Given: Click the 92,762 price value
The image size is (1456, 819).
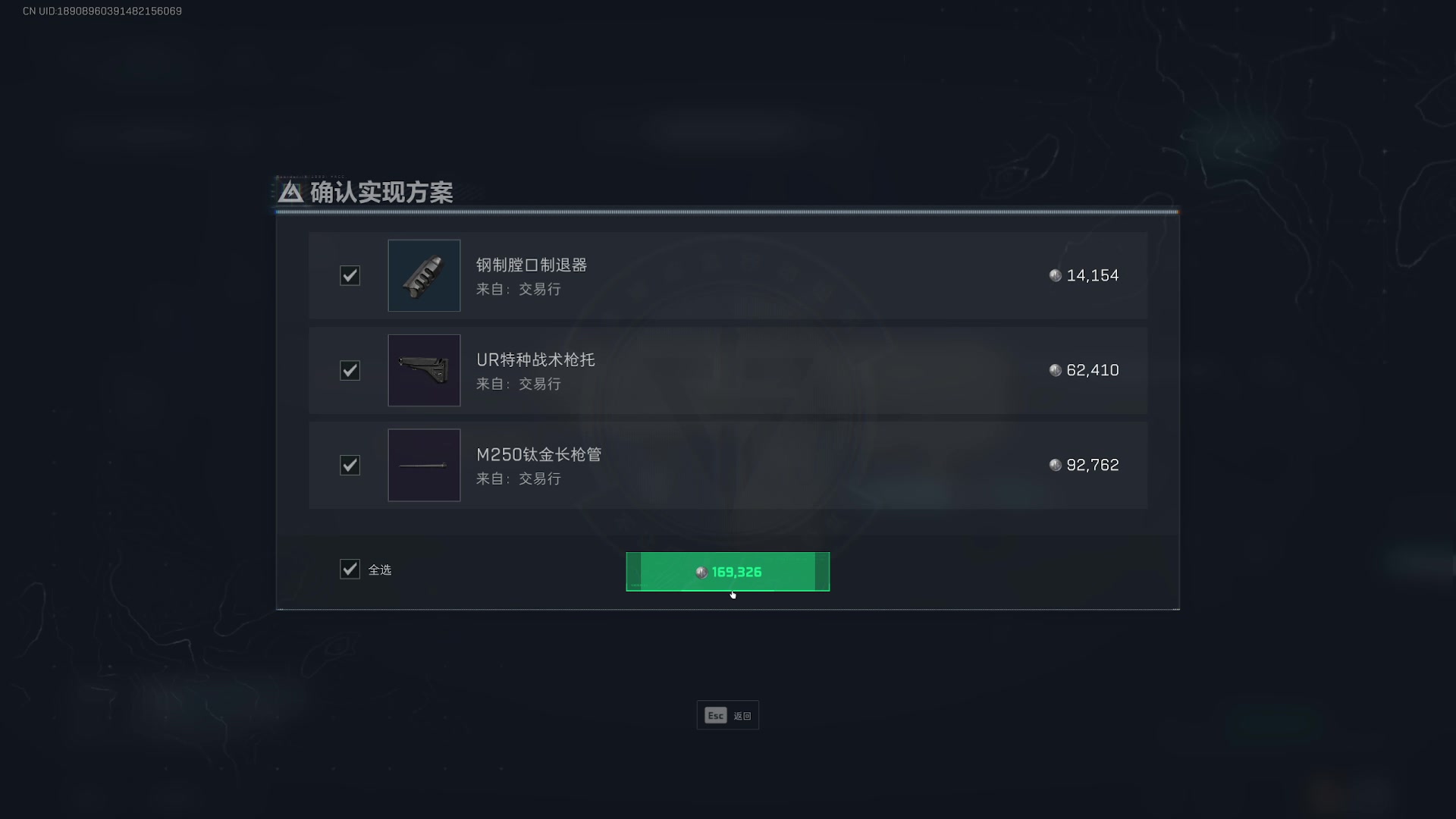Looking at the screenshot, I should (1093, 465).
